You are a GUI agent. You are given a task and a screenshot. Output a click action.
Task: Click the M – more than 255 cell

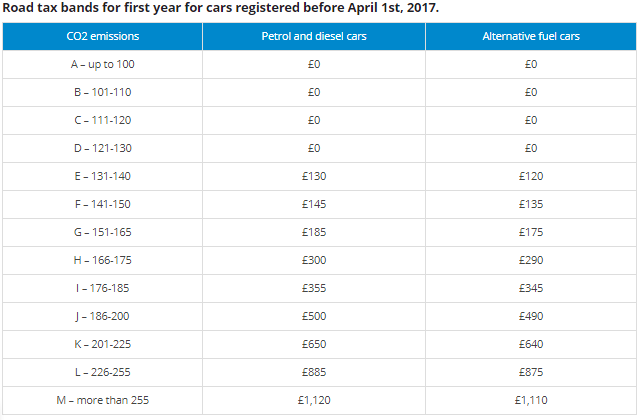[102, 400]
